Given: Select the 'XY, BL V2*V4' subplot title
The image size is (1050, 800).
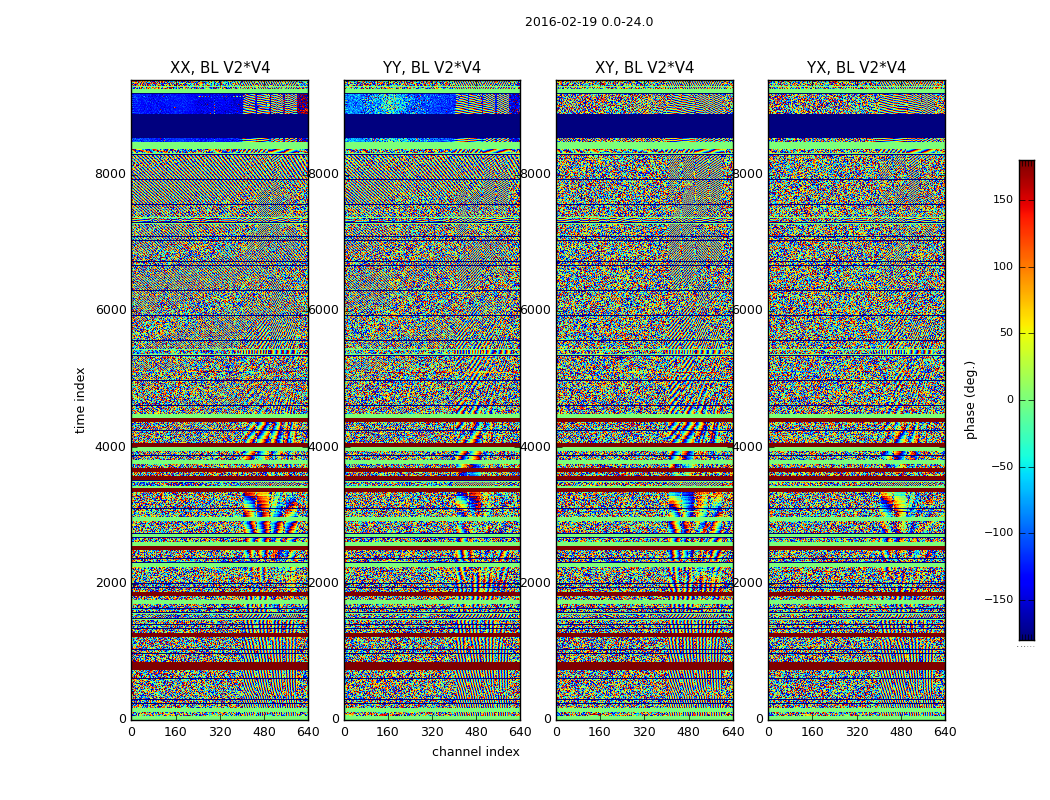Looking at the screenshot, I should tap(644, 68).
